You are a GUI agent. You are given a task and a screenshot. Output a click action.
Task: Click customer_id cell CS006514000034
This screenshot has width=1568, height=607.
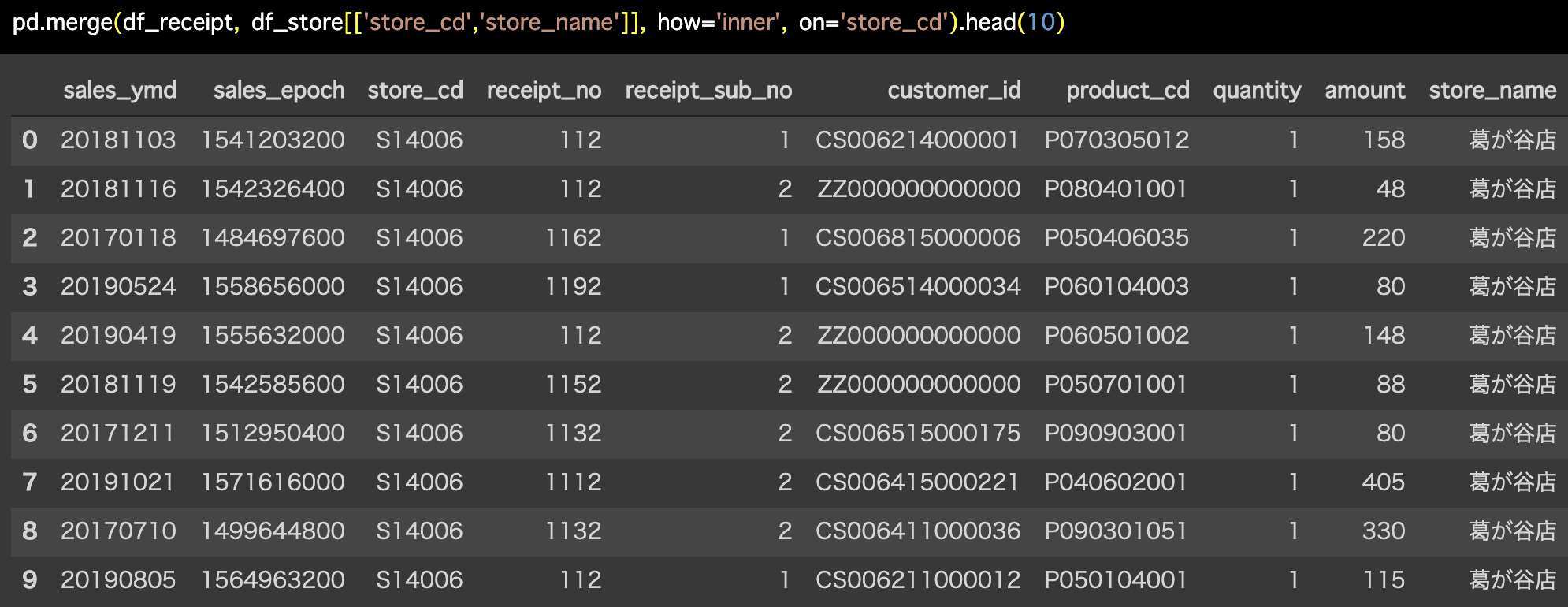click(918, 287)
